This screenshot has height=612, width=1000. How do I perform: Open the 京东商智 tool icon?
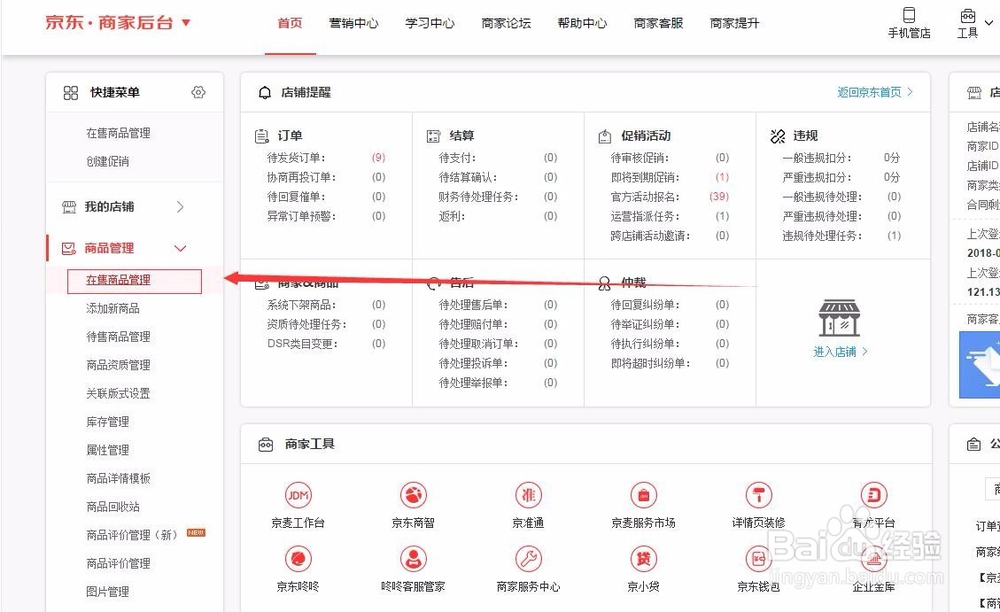click(413, 495)
